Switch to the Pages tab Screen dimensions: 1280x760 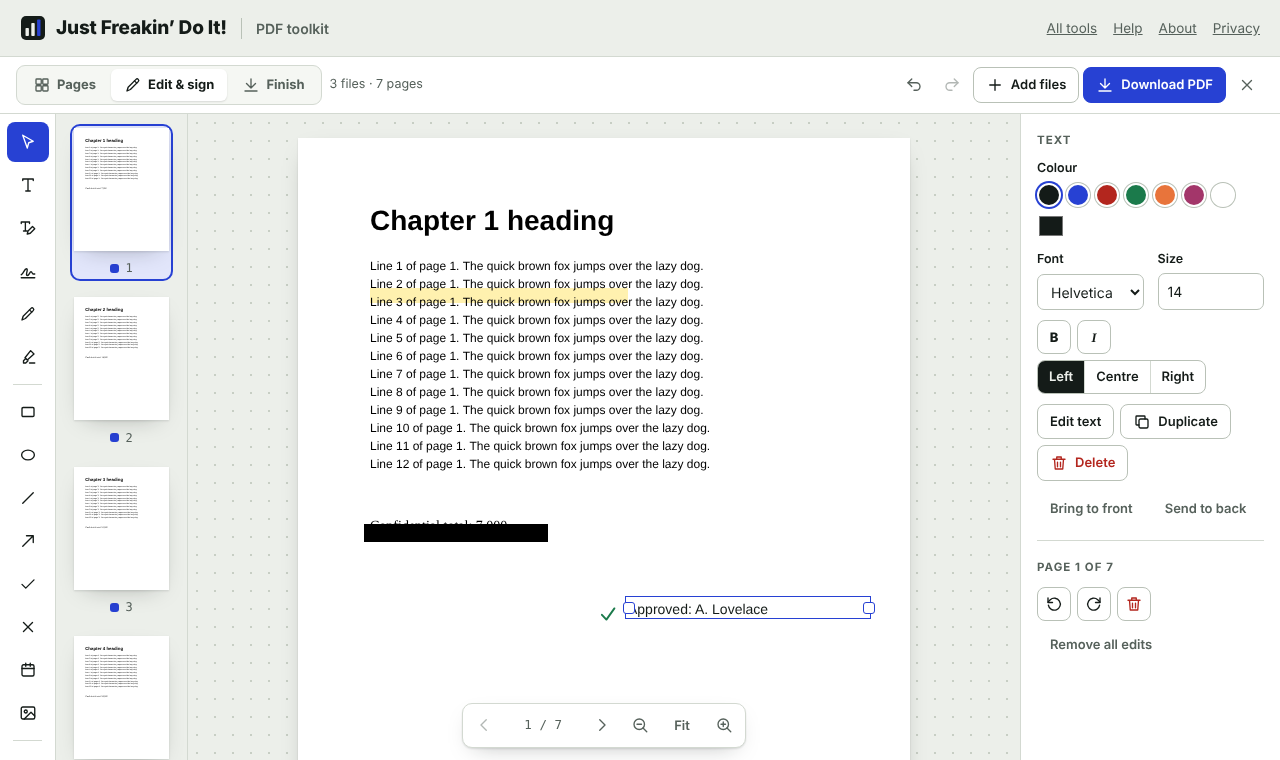point(65,85)
